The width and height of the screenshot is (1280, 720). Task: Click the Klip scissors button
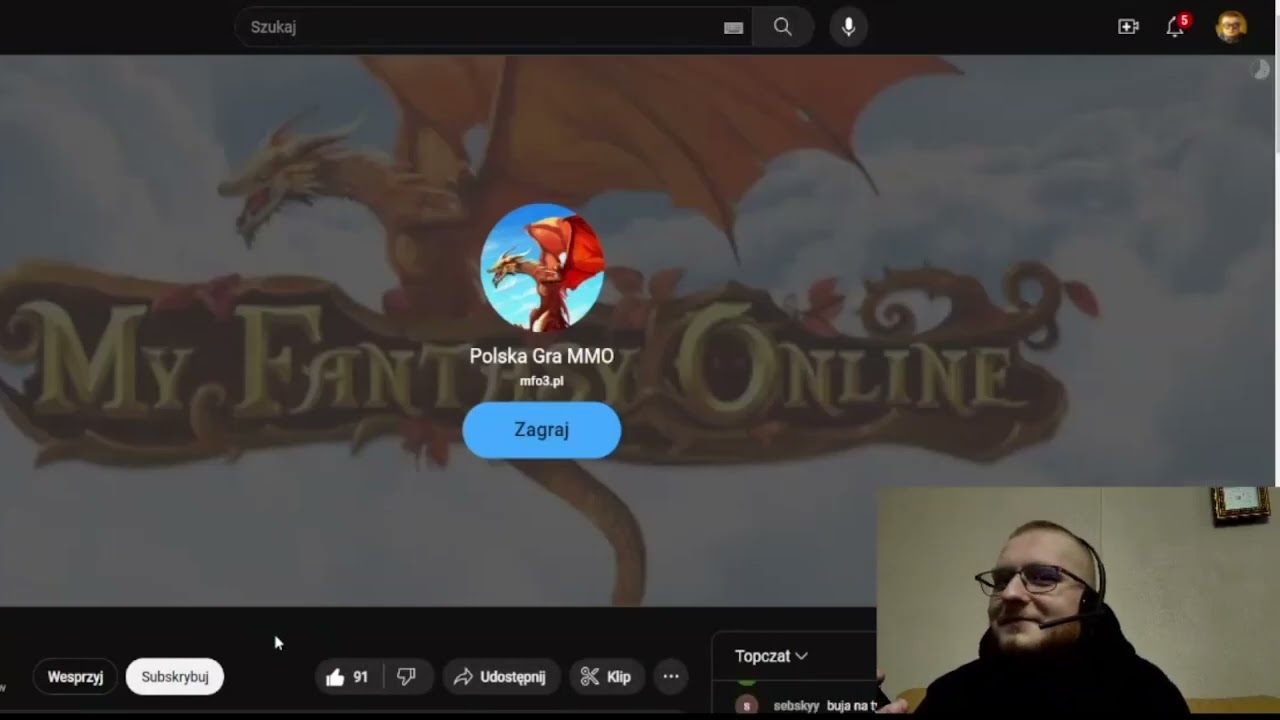point(607,677)
